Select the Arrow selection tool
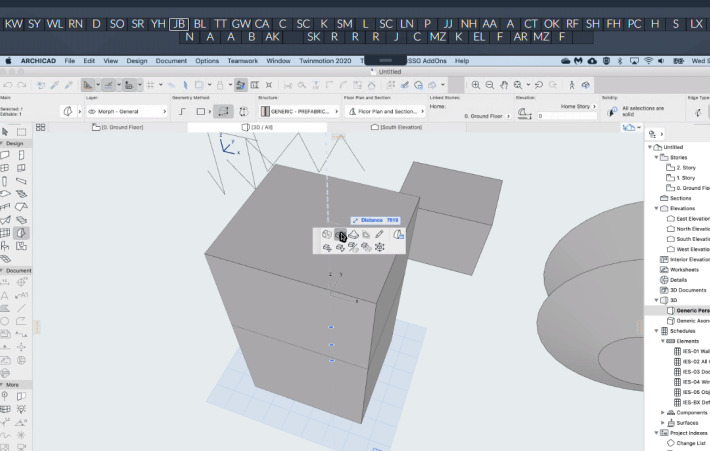Viewport: 710px width, 451px height. (x=5, y=132)
